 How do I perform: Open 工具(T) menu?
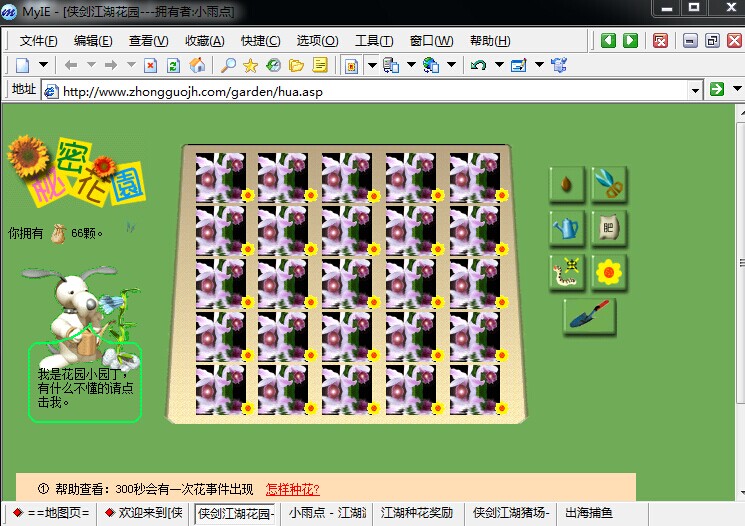(x=374, y=41)
